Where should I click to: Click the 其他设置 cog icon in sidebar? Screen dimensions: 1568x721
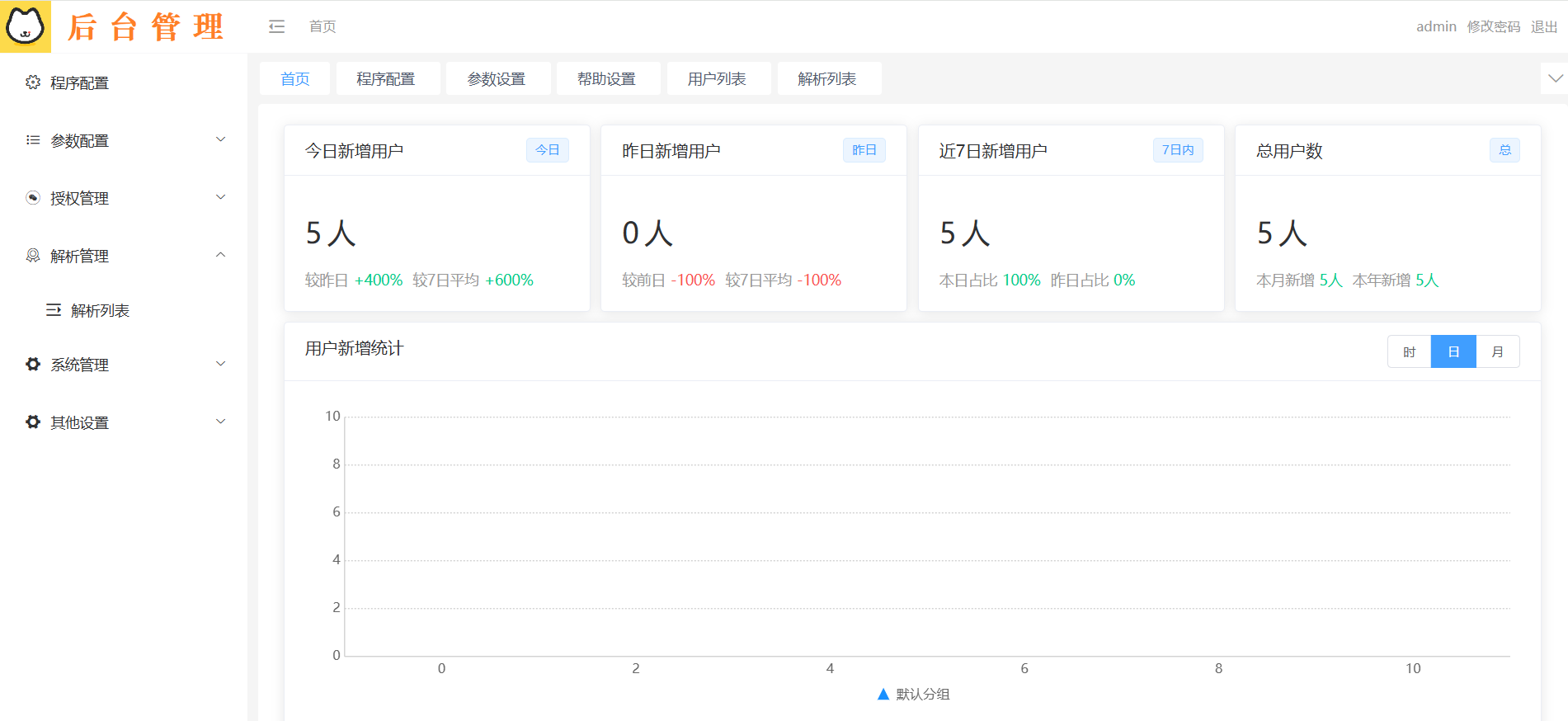pyautogui.click(x=33, y=422)
